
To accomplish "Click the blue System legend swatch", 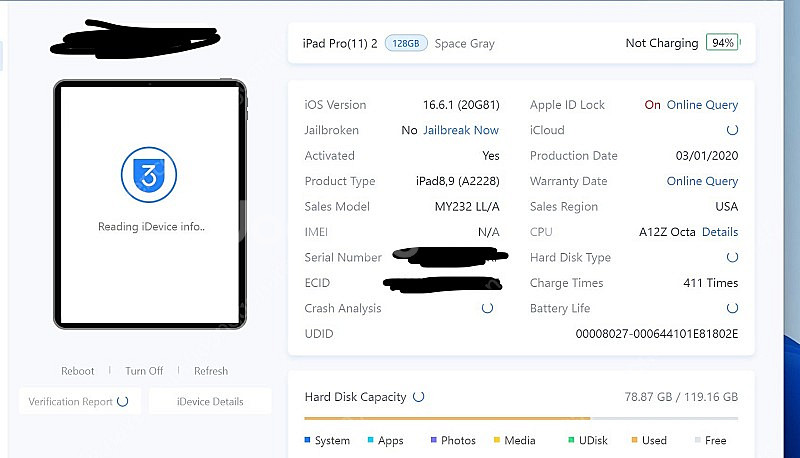I will [x=307, y=440].
